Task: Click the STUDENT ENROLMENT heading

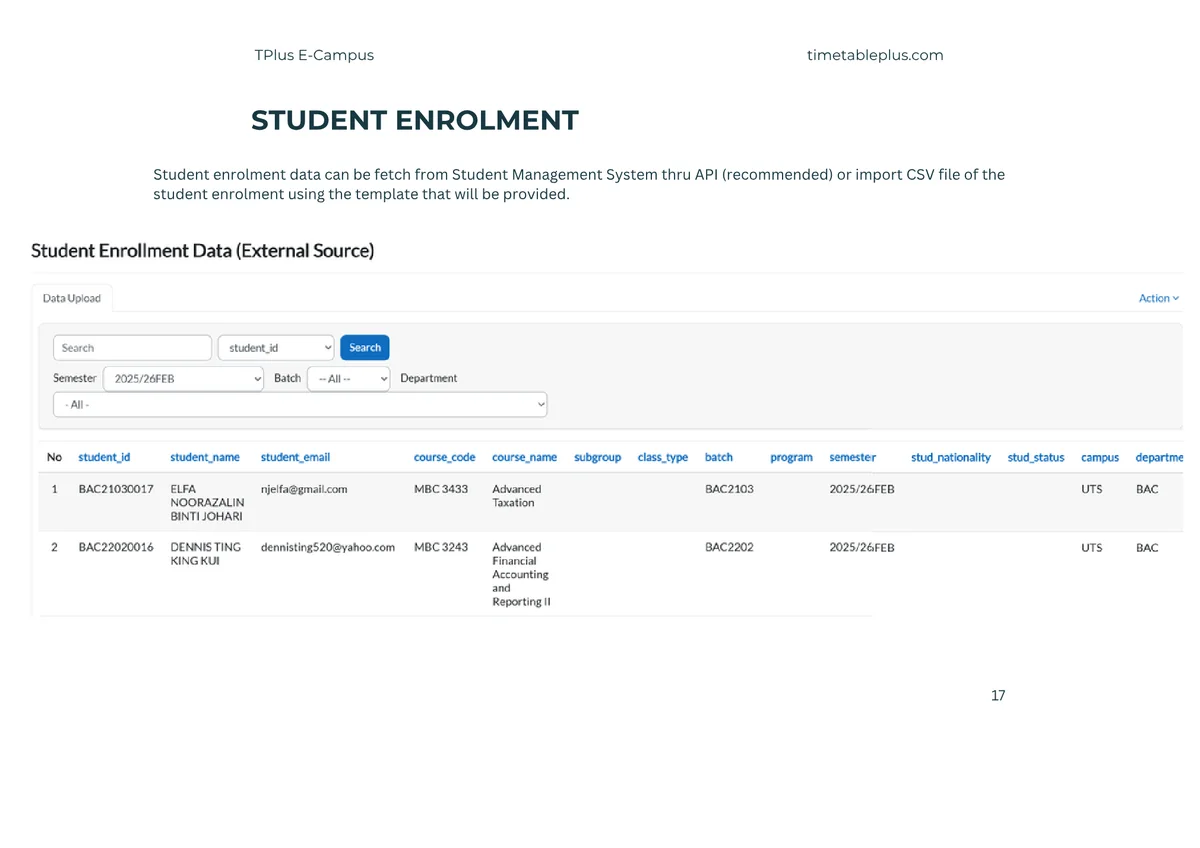Action: [x=415, y=121]
